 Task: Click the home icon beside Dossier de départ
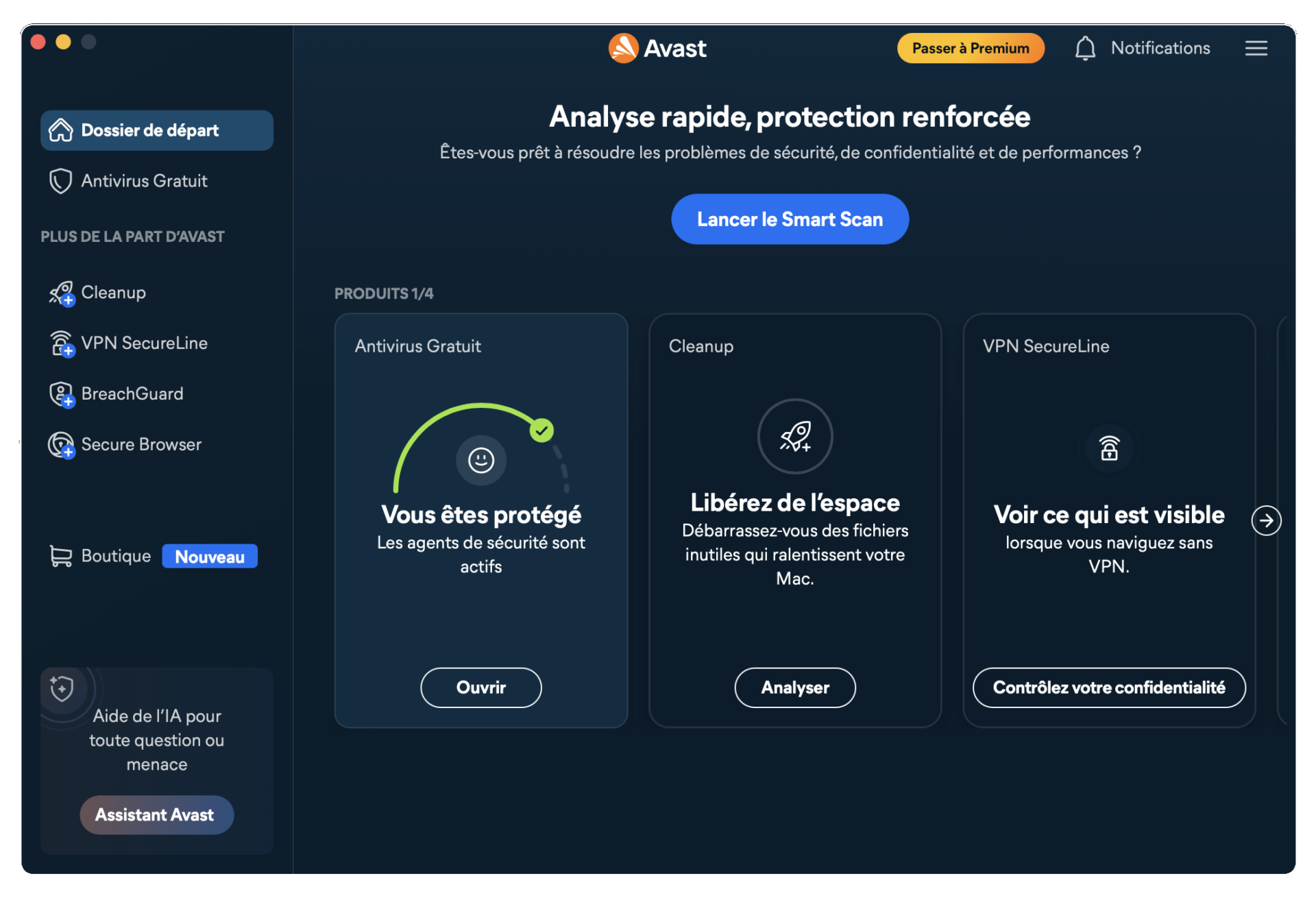(x=60, y=130)
